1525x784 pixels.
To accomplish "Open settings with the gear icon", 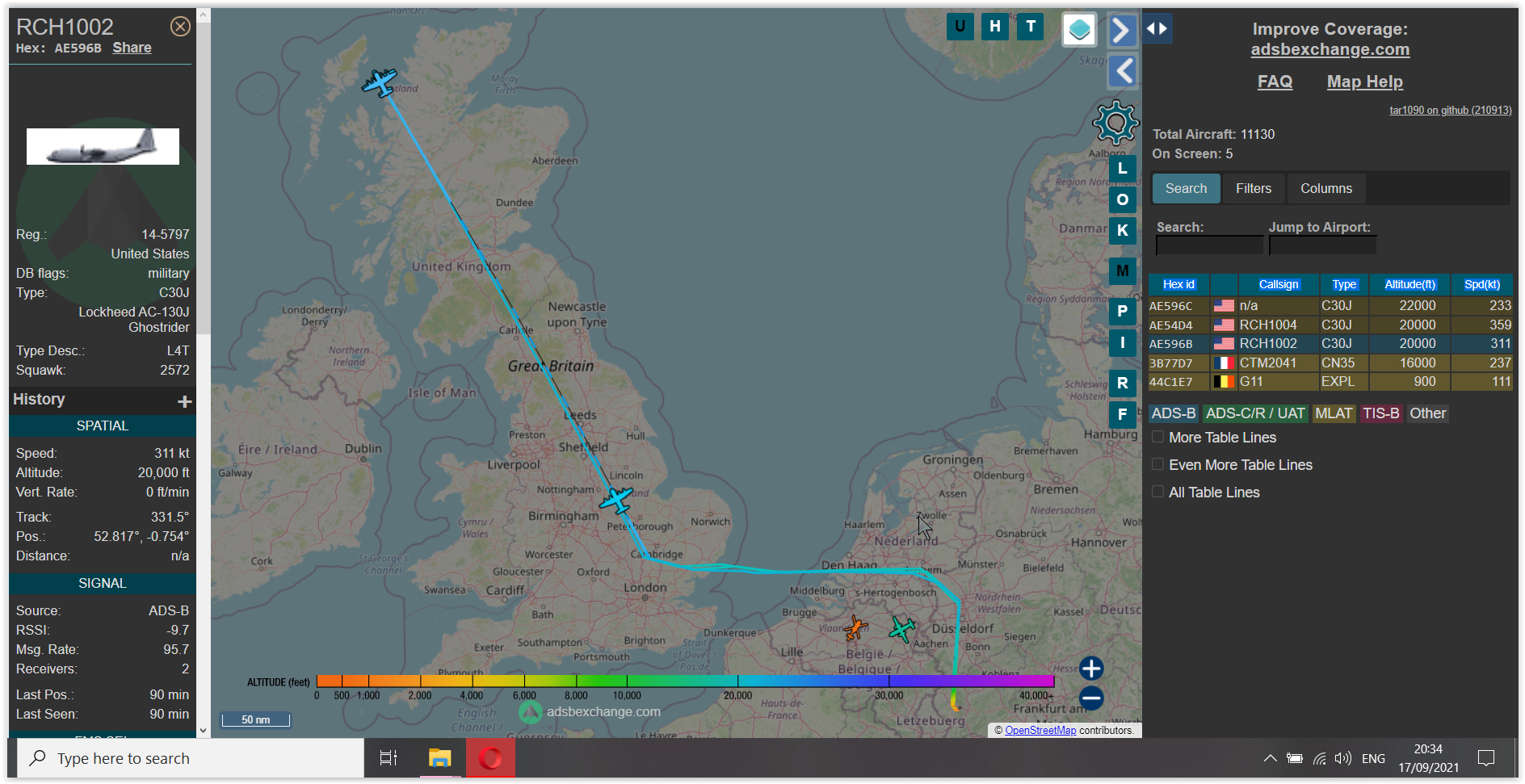I will pyautogui.click(x=1115, y=123).
